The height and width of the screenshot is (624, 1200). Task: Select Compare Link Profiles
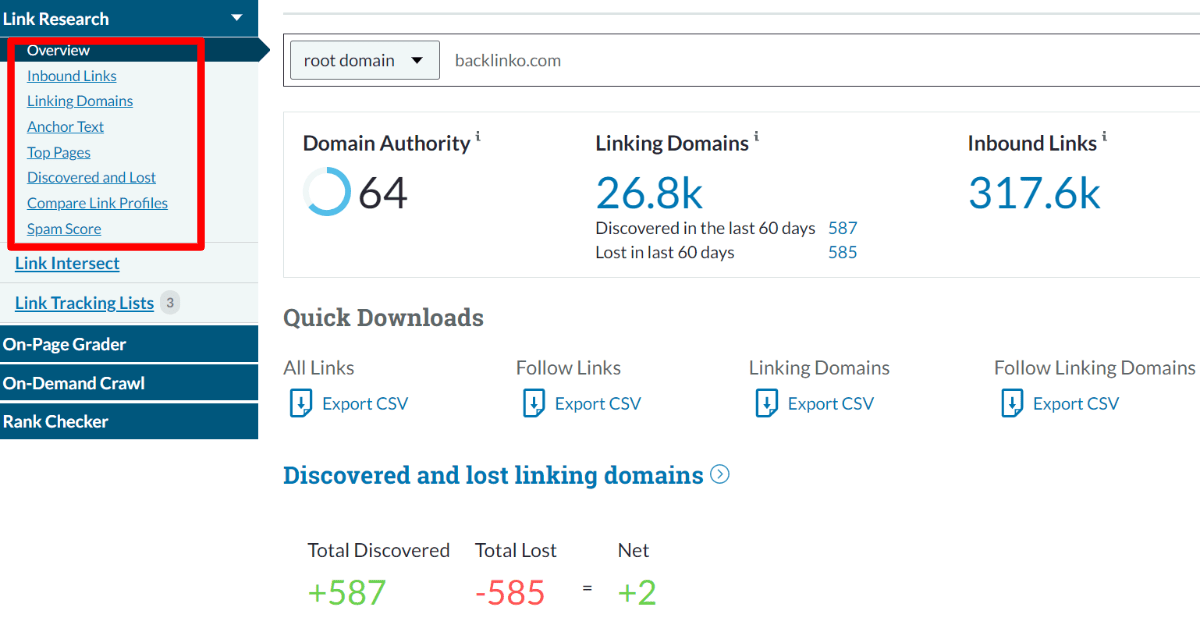pyautogui.click(x=97, y=202)
